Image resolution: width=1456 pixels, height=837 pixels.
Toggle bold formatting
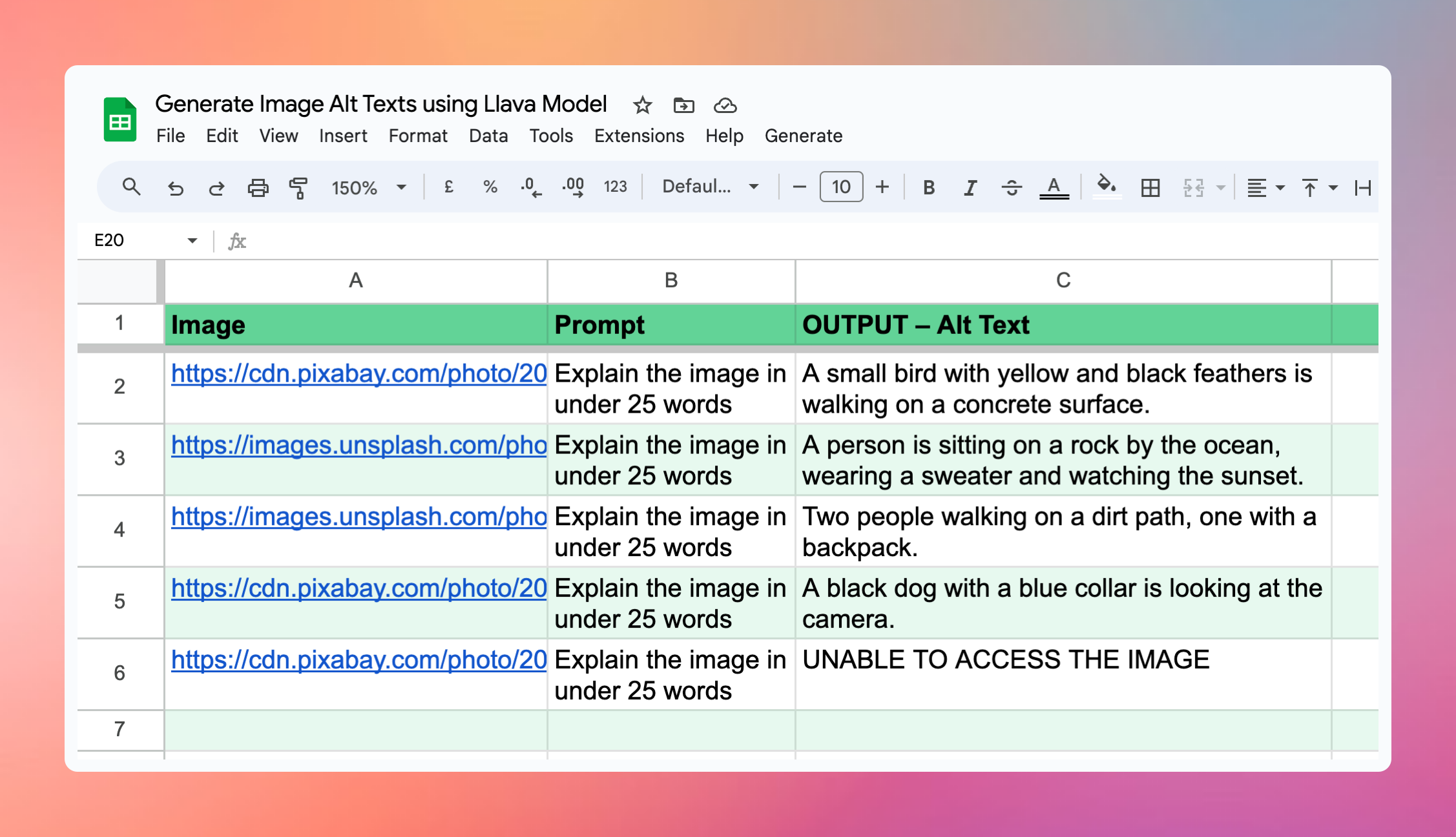(928, 187)
